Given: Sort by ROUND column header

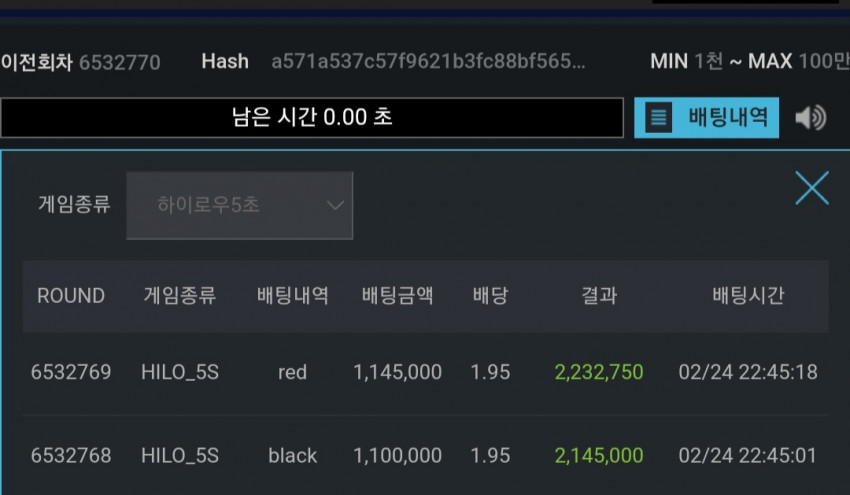Looking at the screenshot, I should (x=71, y=295).
